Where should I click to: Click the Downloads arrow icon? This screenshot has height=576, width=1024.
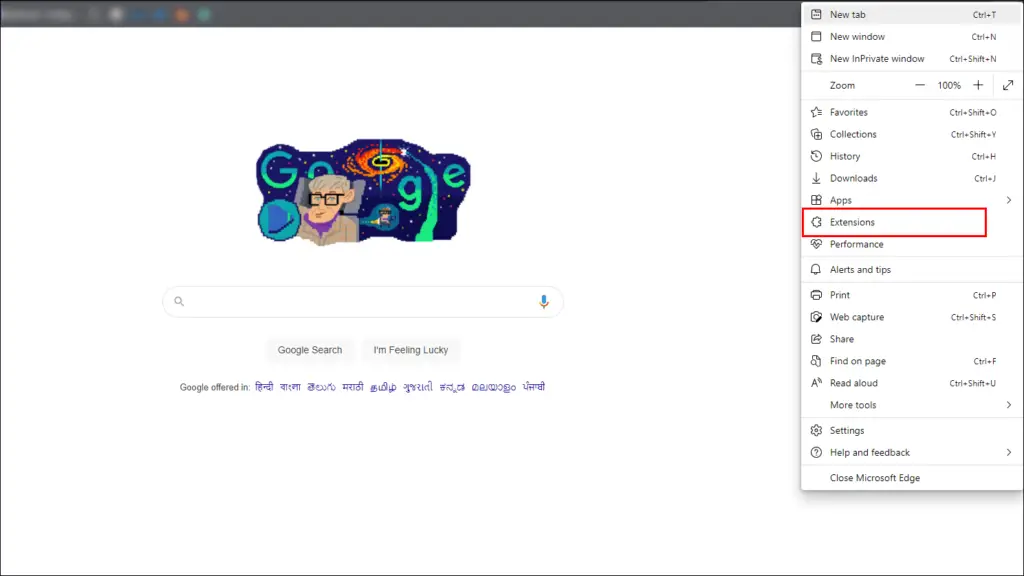point(816,178)
